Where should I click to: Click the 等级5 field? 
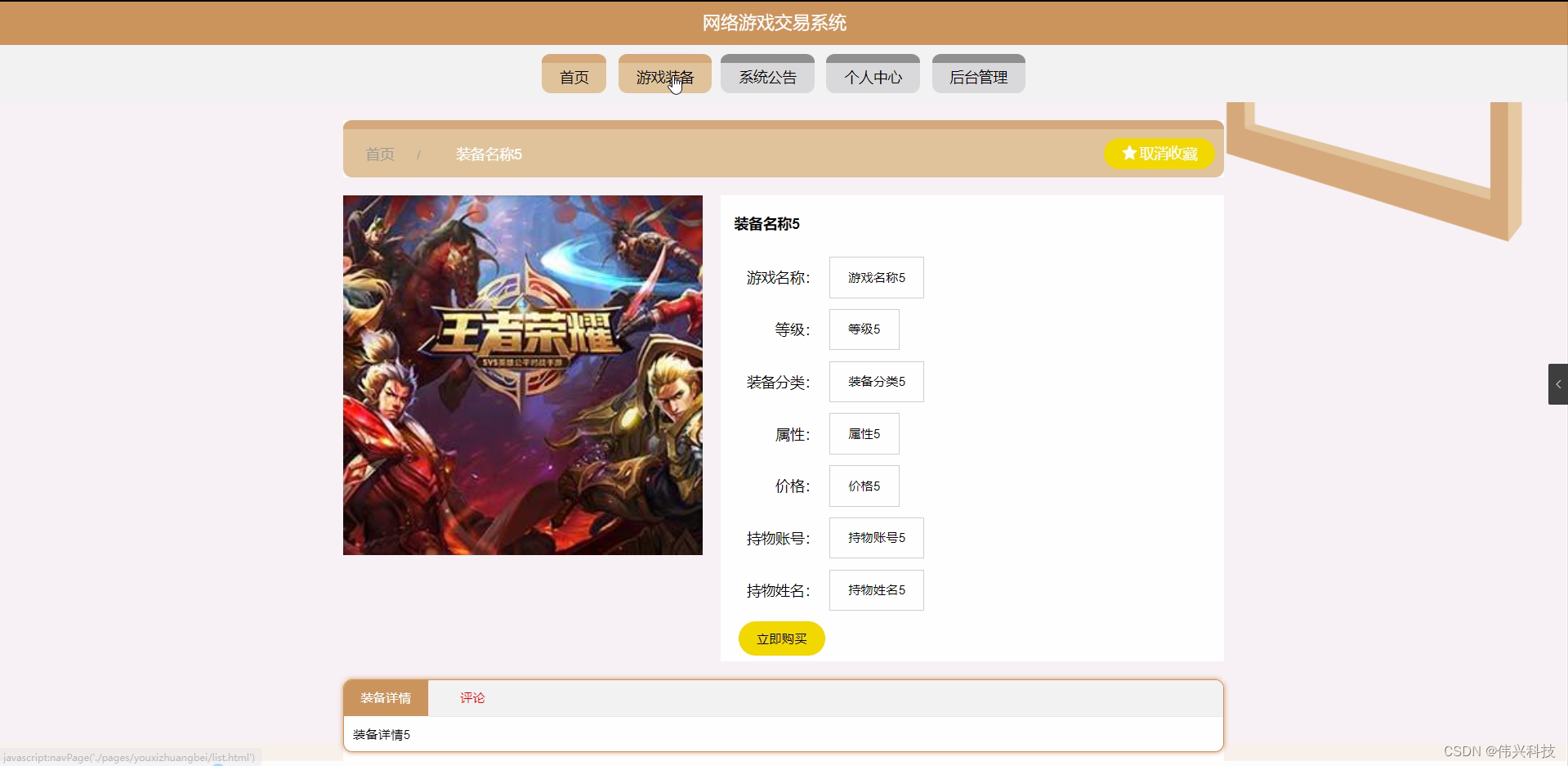863,329
